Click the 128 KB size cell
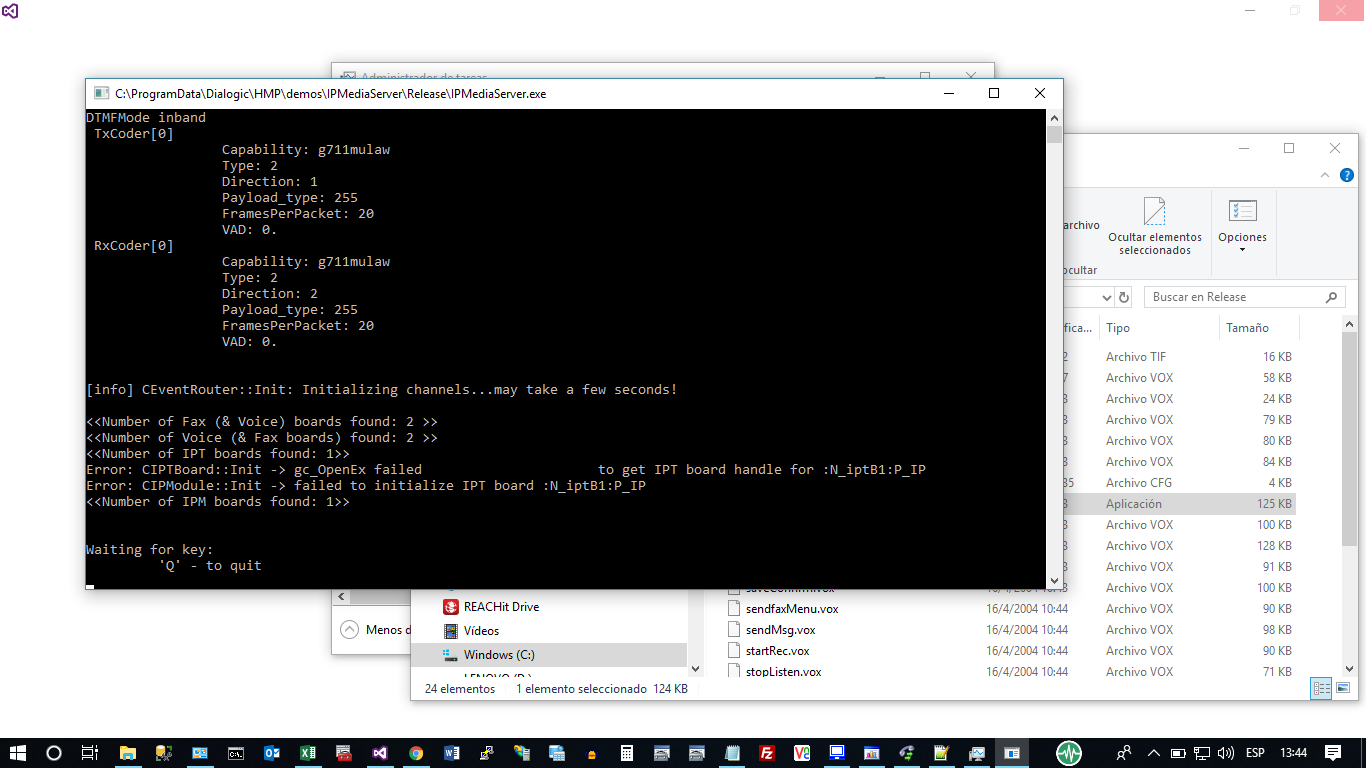1366x768 pixels. pyautogui.click(x=1274, y=546)
